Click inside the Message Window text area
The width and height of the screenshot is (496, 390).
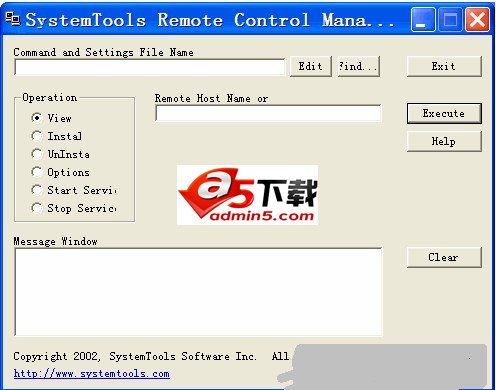point(198,292)
